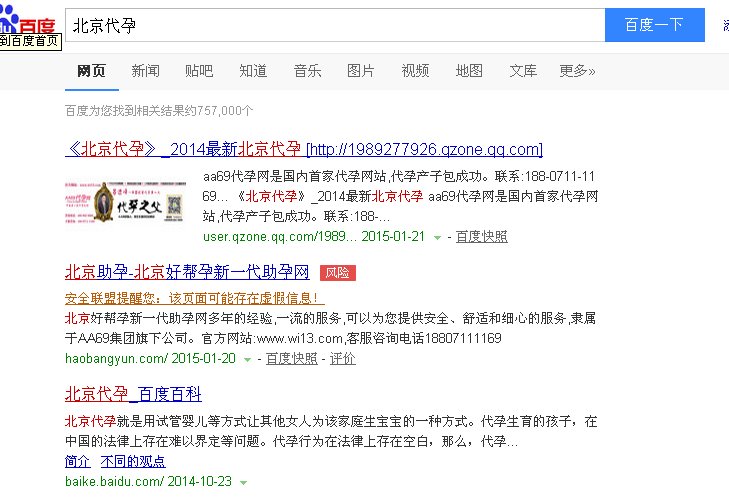Expand the arrow beside haobangyun.com 2015-01-20

tap(248, 359)
